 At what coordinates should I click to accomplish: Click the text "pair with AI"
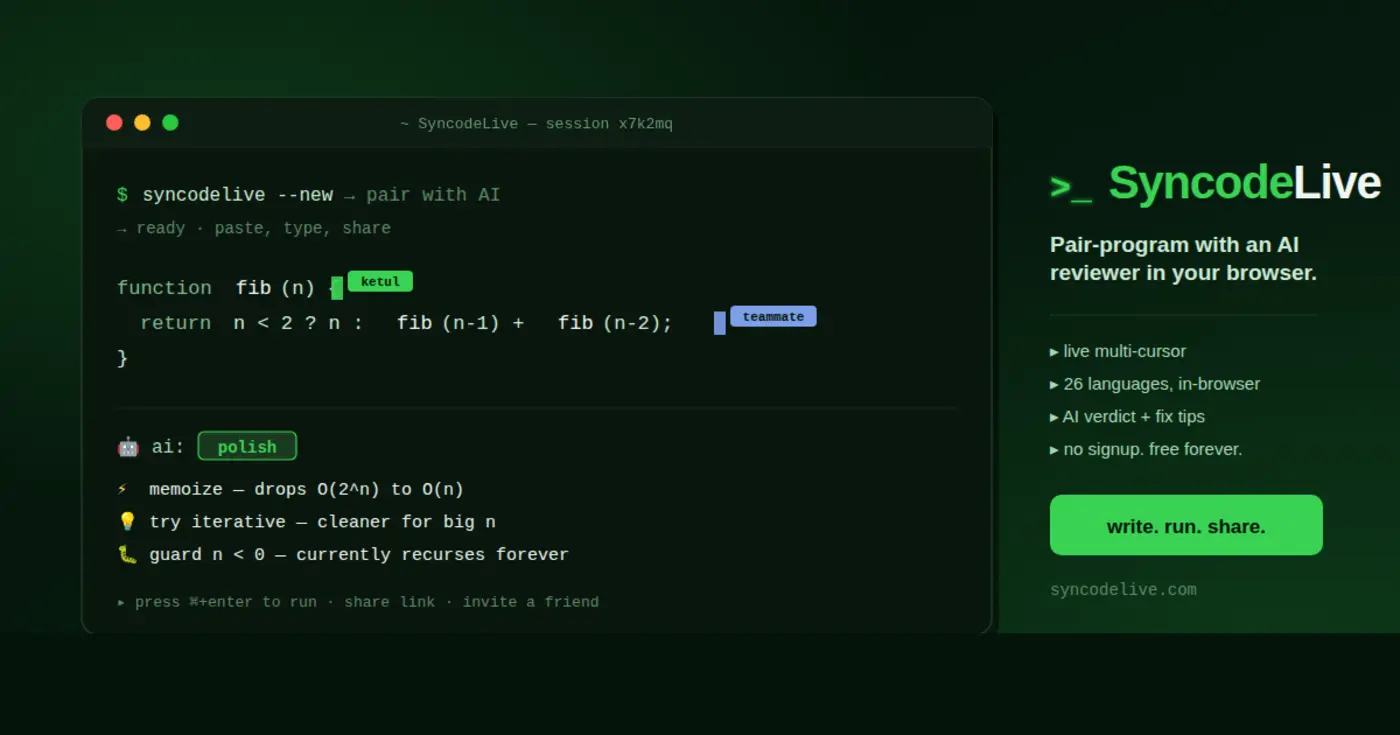pyautogui.click(x=433, y=195)
